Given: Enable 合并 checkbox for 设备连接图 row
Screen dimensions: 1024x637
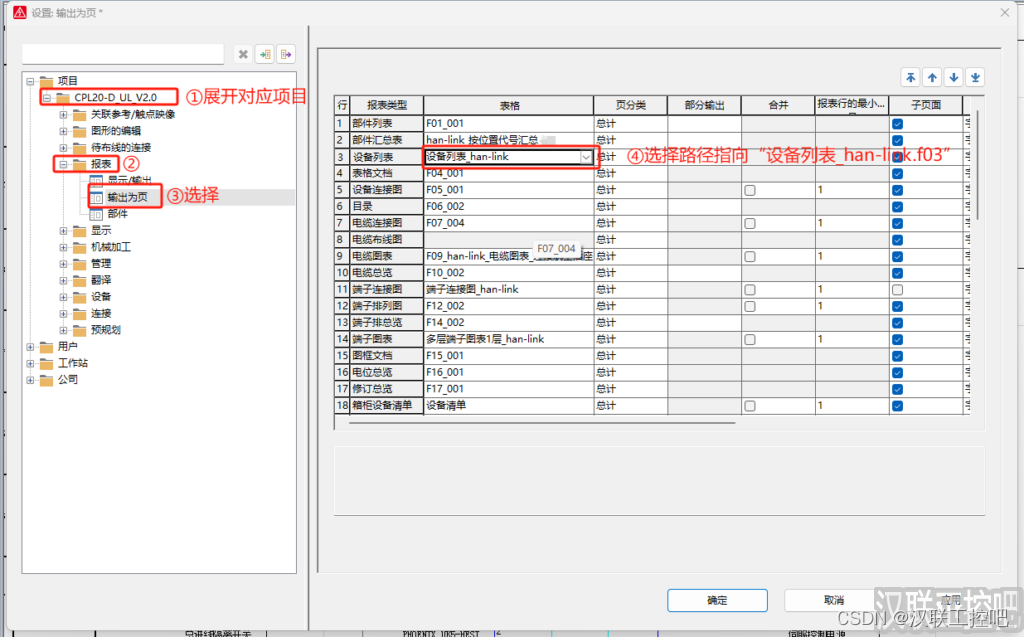Looking at the screenshot, I should (x=749, y=190).
